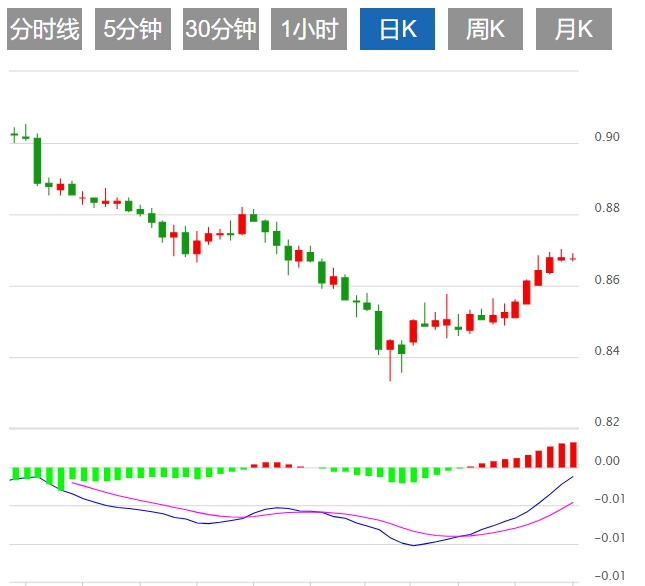The image size is (645, 586).
Task: Click the longest green MACD histogram bar
Action: click(60, 478)
